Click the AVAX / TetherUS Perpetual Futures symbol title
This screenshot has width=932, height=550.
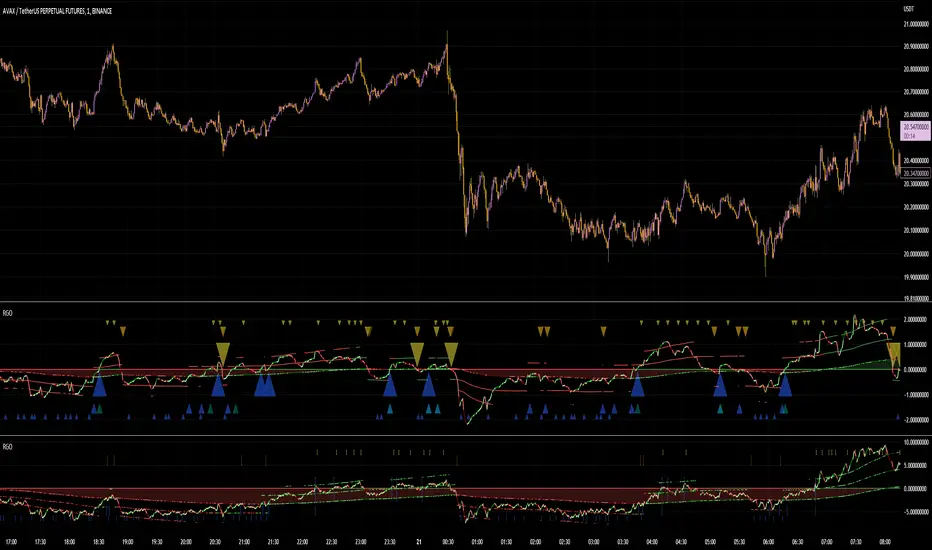pyautogui.click(x=57, y=11)
